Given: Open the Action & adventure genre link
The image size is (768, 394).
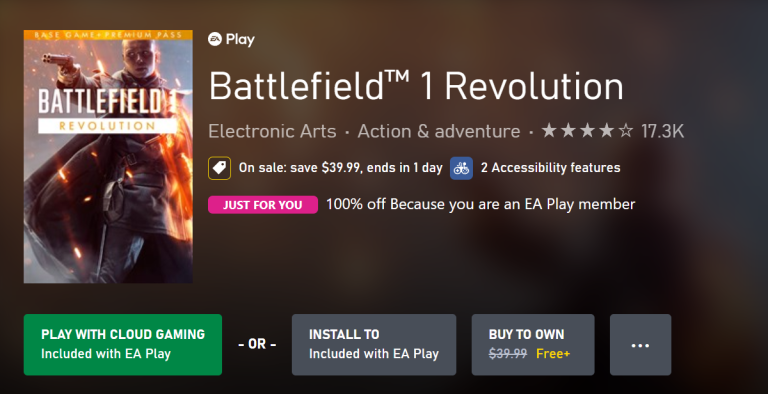Looking at the screenshot, I should point(439,131).
